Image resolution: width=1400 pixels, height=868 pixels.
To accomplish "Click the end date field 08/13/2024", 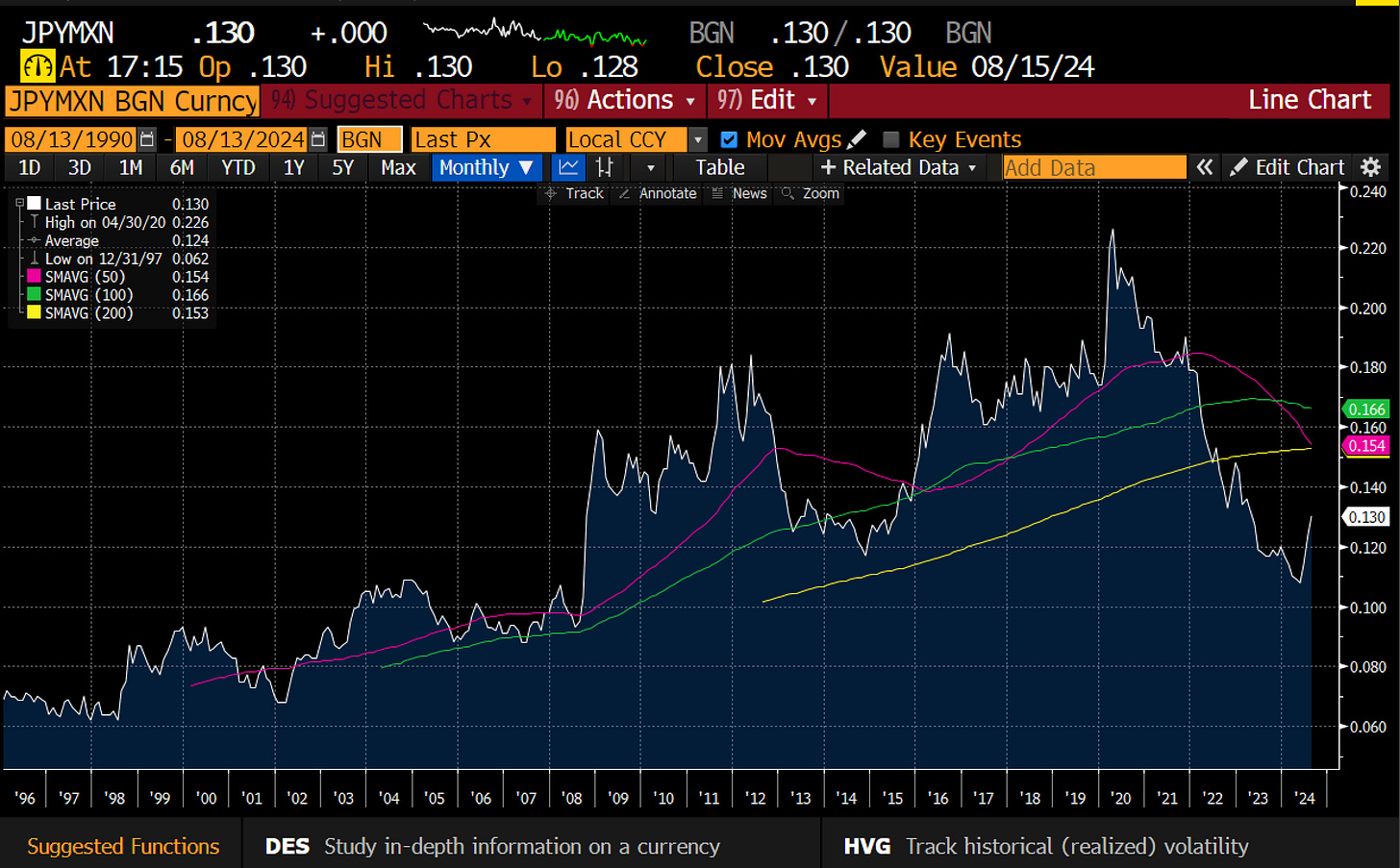I will (x=243, y=139).
